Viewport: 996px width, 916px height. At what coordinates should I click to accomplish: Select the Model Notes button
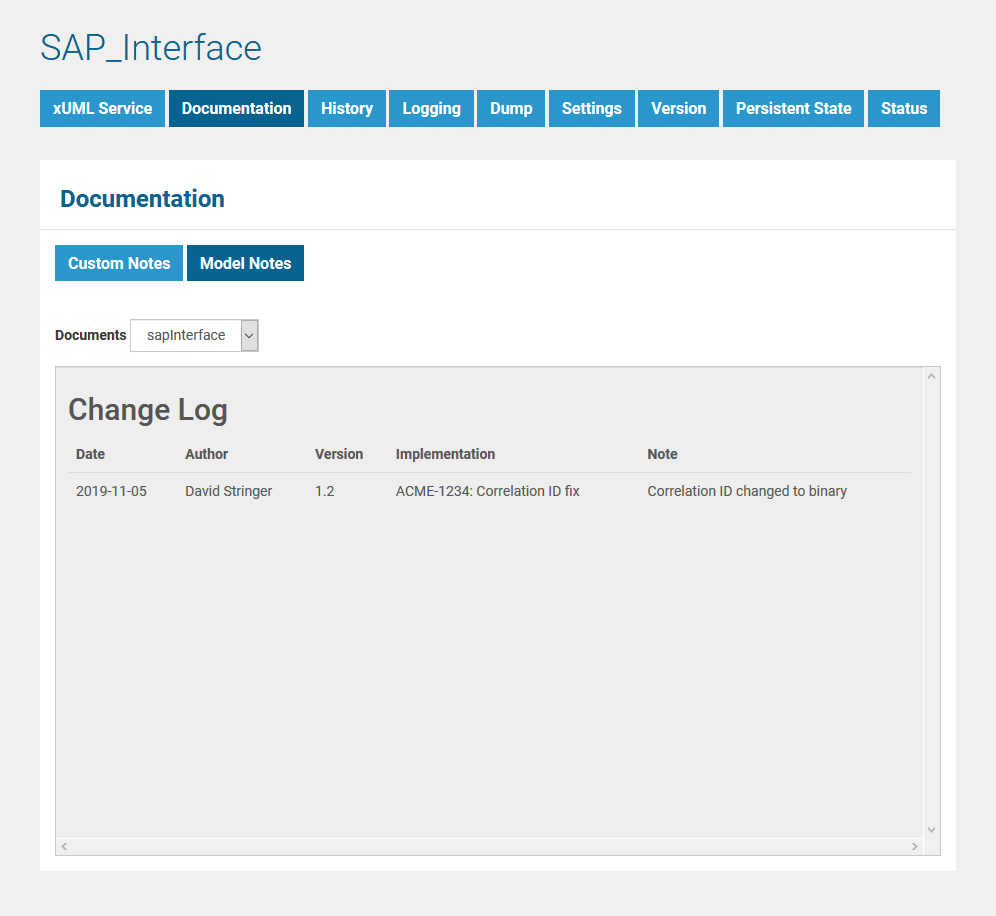pos(245,263)
